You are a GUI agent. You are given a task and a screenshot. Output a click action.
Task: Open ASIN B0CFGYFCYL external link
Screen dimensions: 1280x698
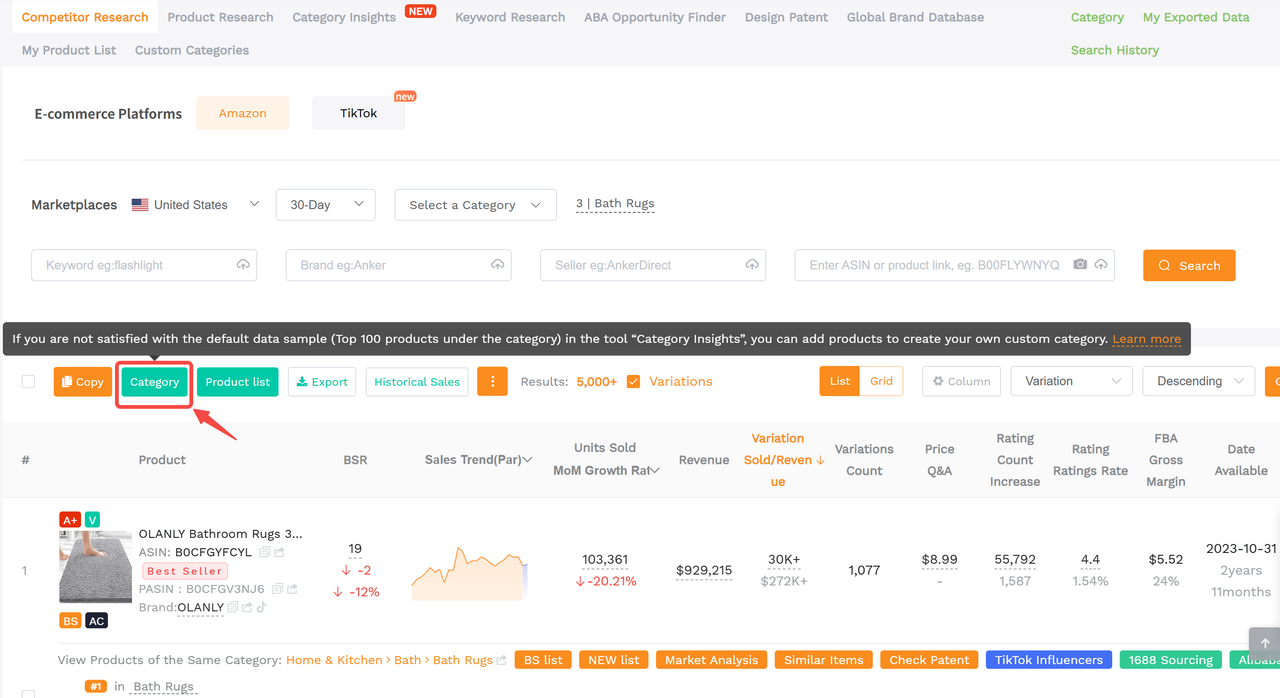279,552
